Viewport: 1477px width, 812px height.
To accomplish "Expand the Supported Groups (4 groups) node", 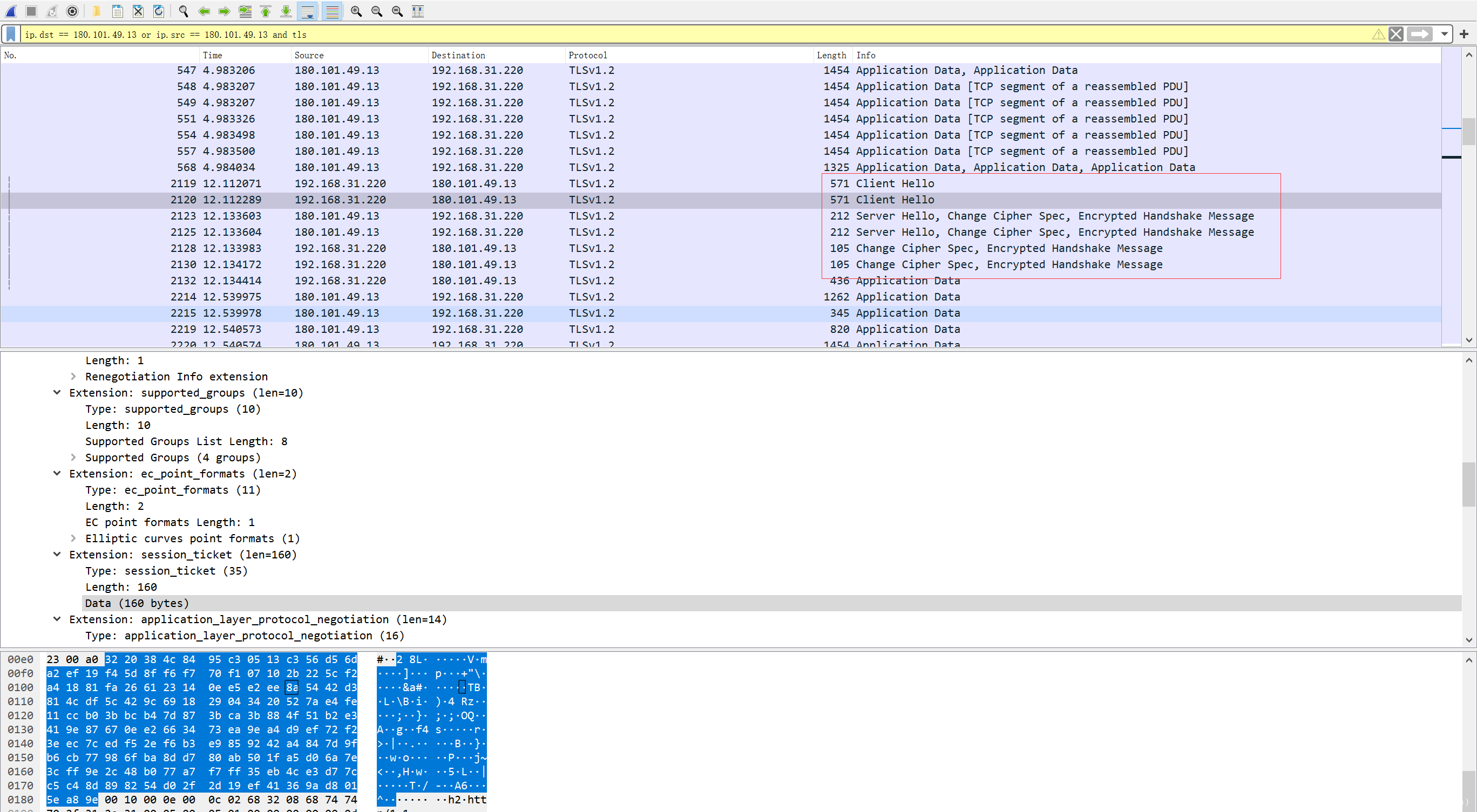I will [73, 458].
